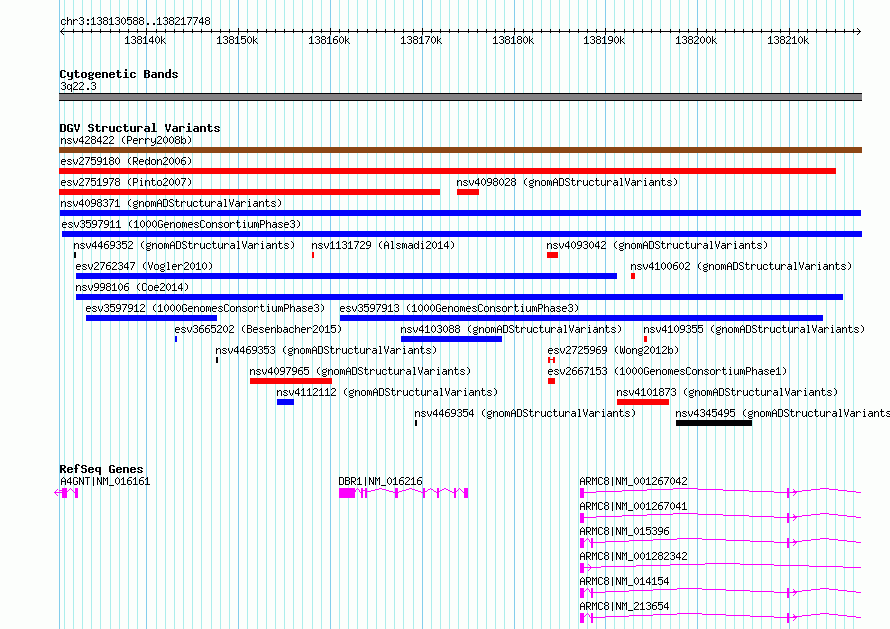The image size is (890, 629).
Task: Click the 138200k ruler tick label
Action: click(696, 40)
